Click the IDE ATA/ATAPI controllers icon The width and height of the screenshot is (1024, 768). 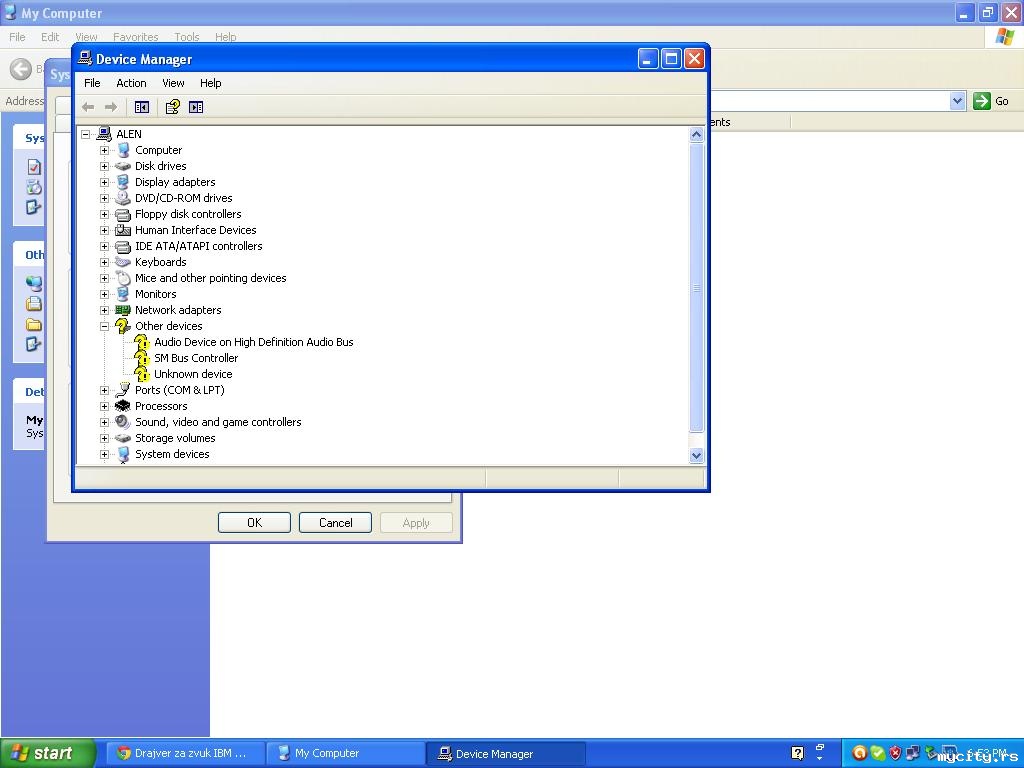coord(123,246)
